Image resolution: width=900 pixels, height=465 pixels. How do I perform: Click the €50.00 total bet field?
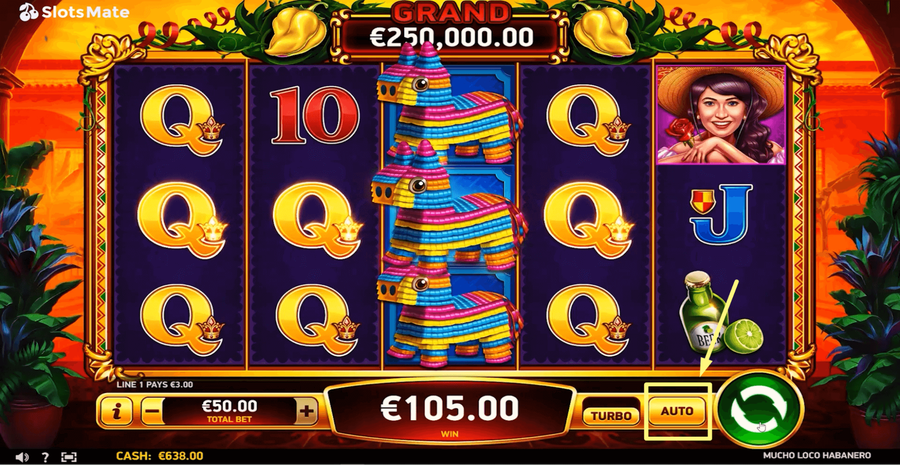tap(229, 411)
